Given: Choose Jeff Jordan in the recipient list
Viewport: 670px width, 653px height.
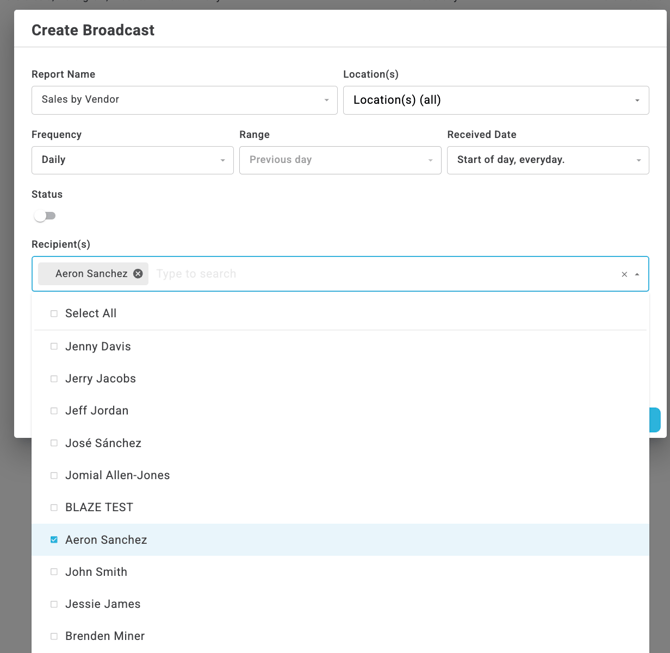Looking at the screenshot, I should [x=96, y=411].
